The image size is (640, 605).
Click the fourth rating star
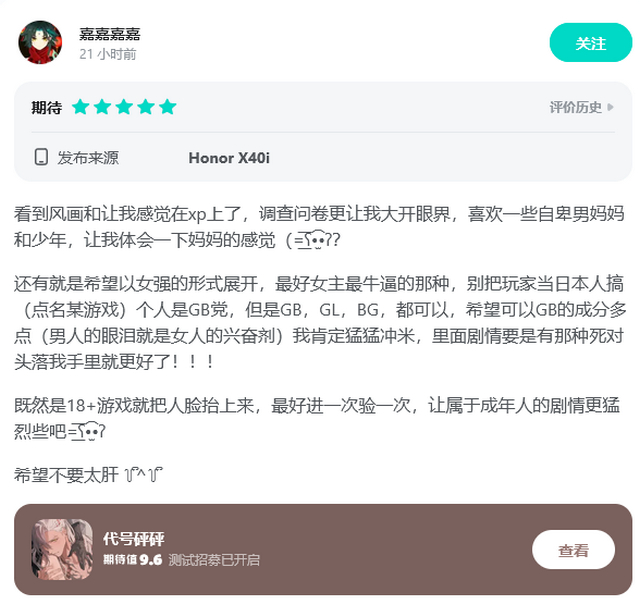point(146,107)
